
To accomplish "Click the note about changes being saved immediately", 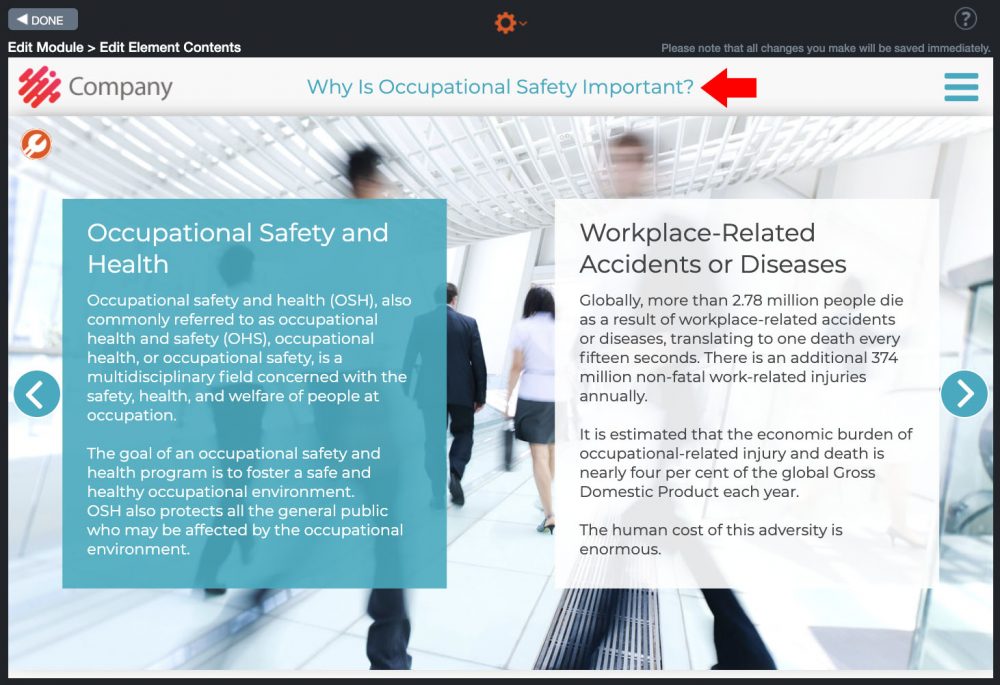I will (825, 48).
